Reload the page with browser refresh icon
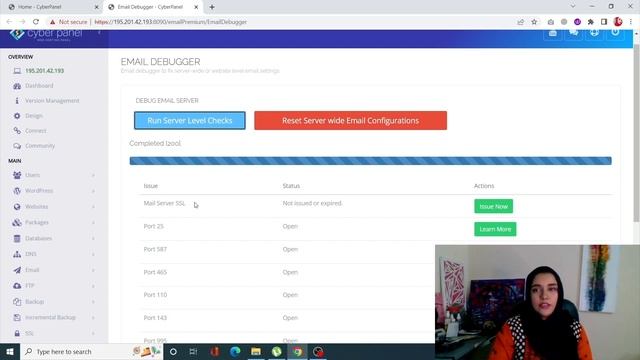640x360 pixels. click(x=36, y=22)
